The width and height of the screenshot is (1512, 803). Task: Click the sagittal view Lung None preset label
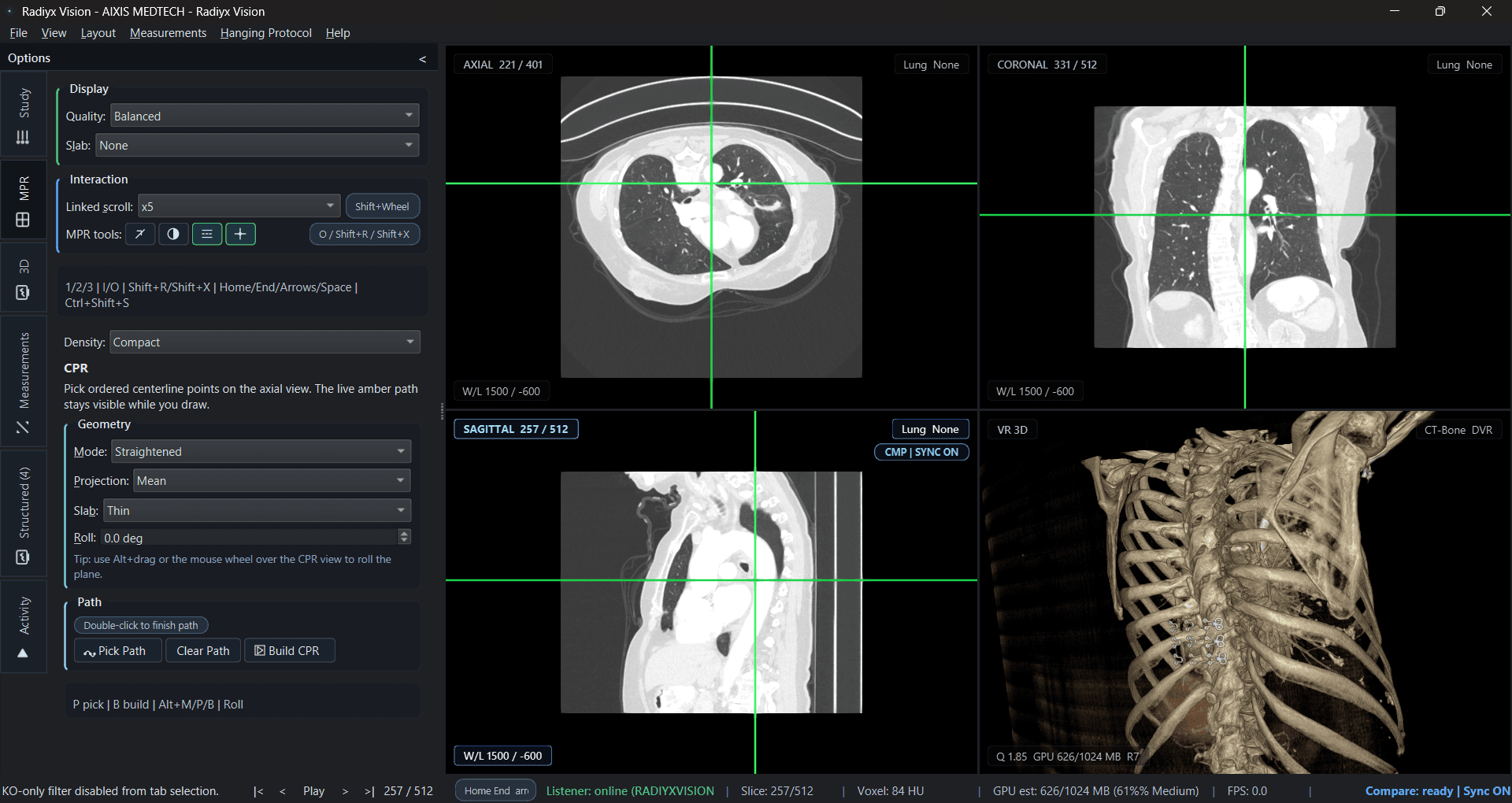tap(930, 429)
